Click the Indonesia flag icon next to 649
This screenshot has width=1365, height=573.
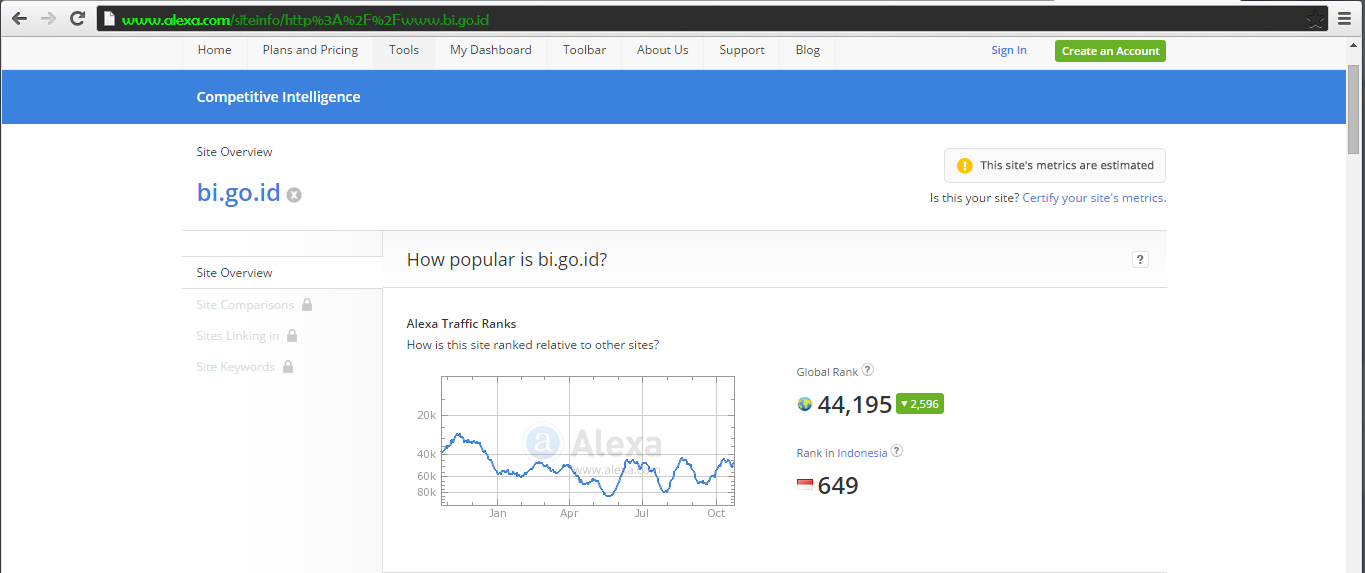(805, 485)
